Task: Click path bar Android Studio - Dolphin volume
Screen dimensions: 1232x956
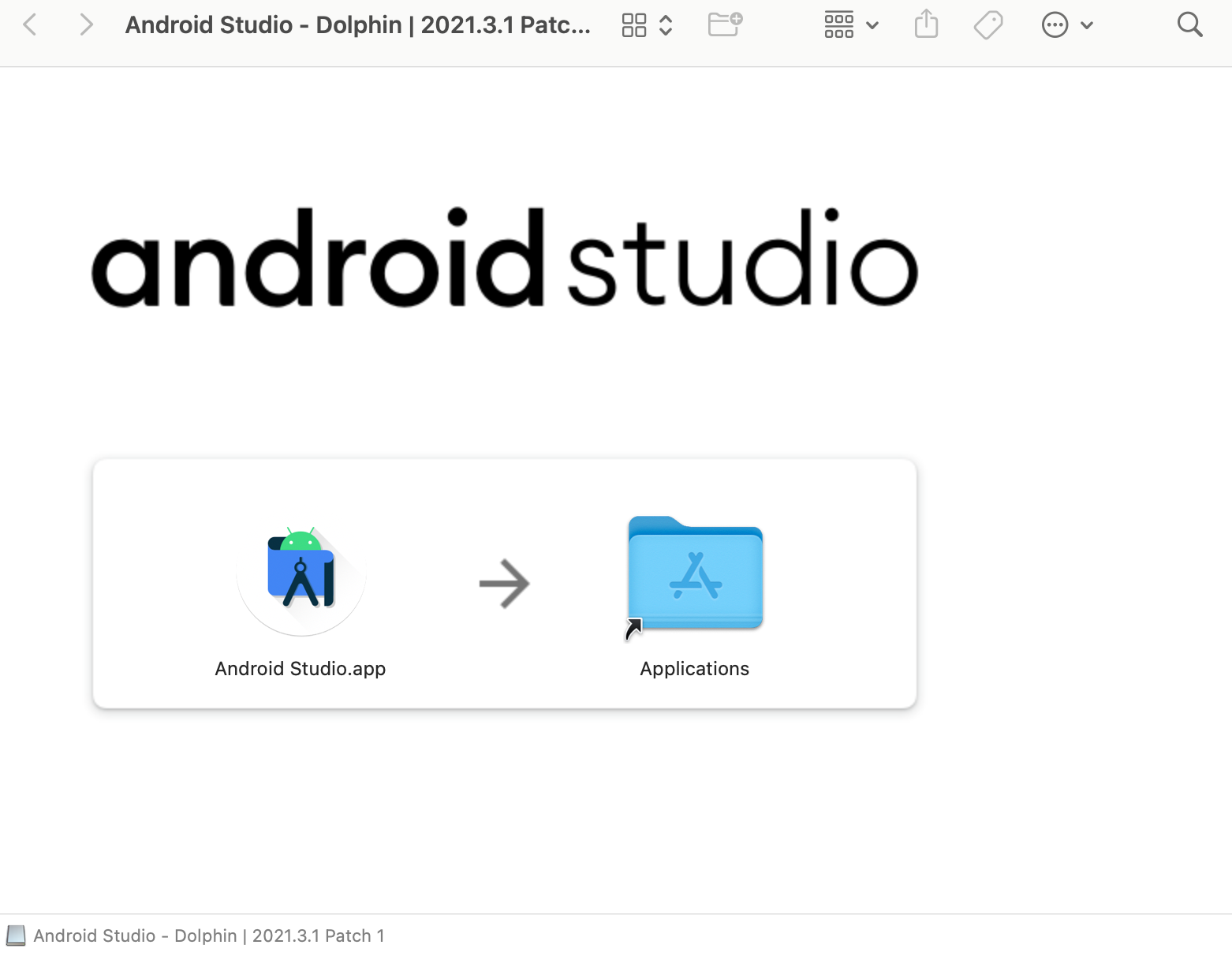Action: 209,935
